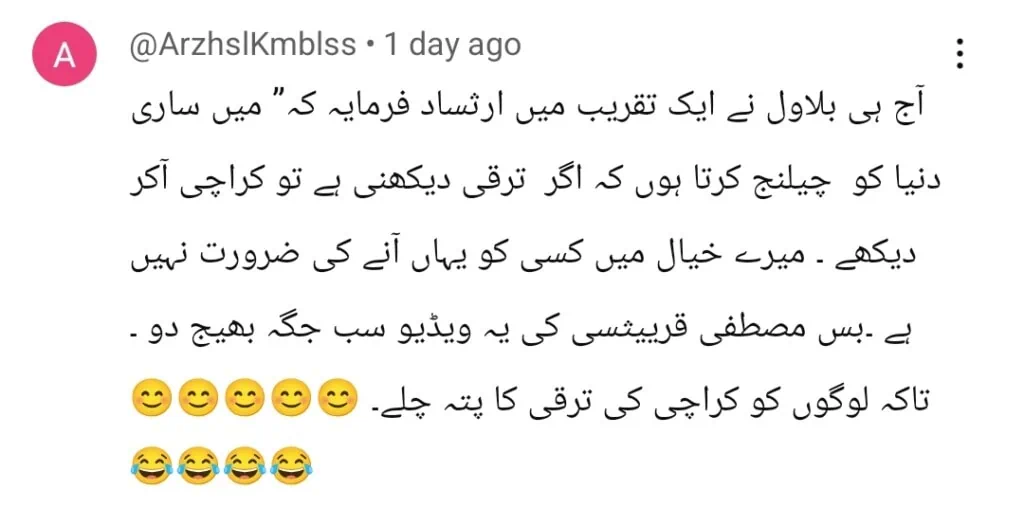The height and width of the screenshot is (526, 1024).
Task: Click the "1 day ago" timestamp
Action: pyautogui.click(x=453, y=45)
